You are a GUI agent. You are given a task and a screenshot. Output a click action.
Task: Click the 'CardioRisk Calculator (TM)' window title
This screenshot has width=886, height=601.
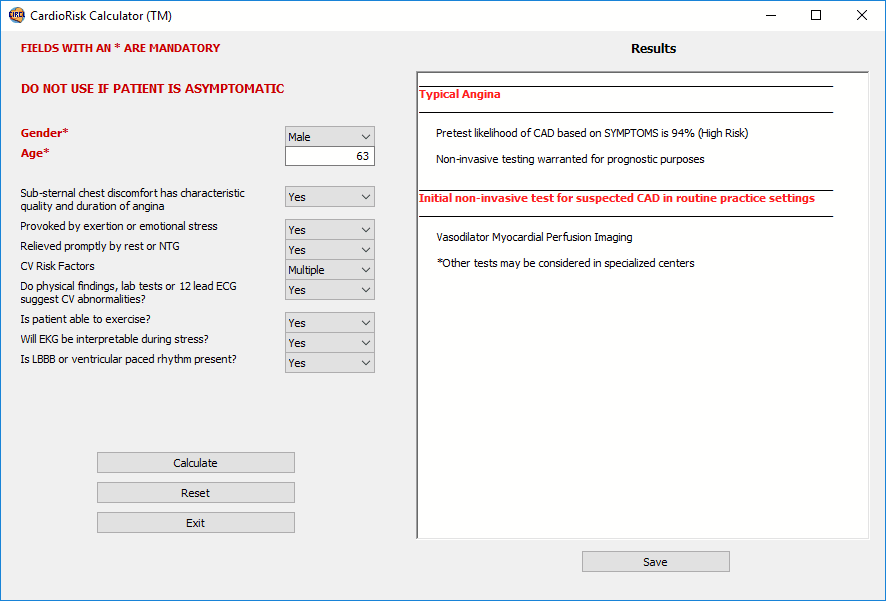tap(101, 16)
